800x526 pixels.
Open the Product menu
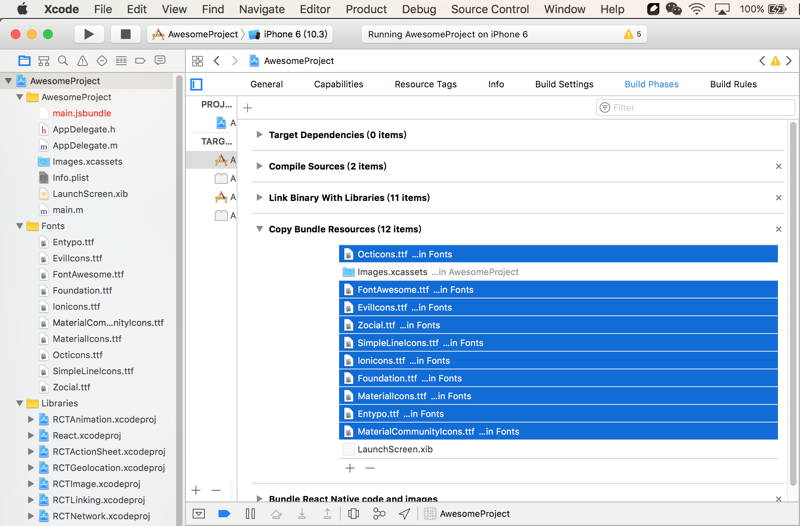click(366, 9)
